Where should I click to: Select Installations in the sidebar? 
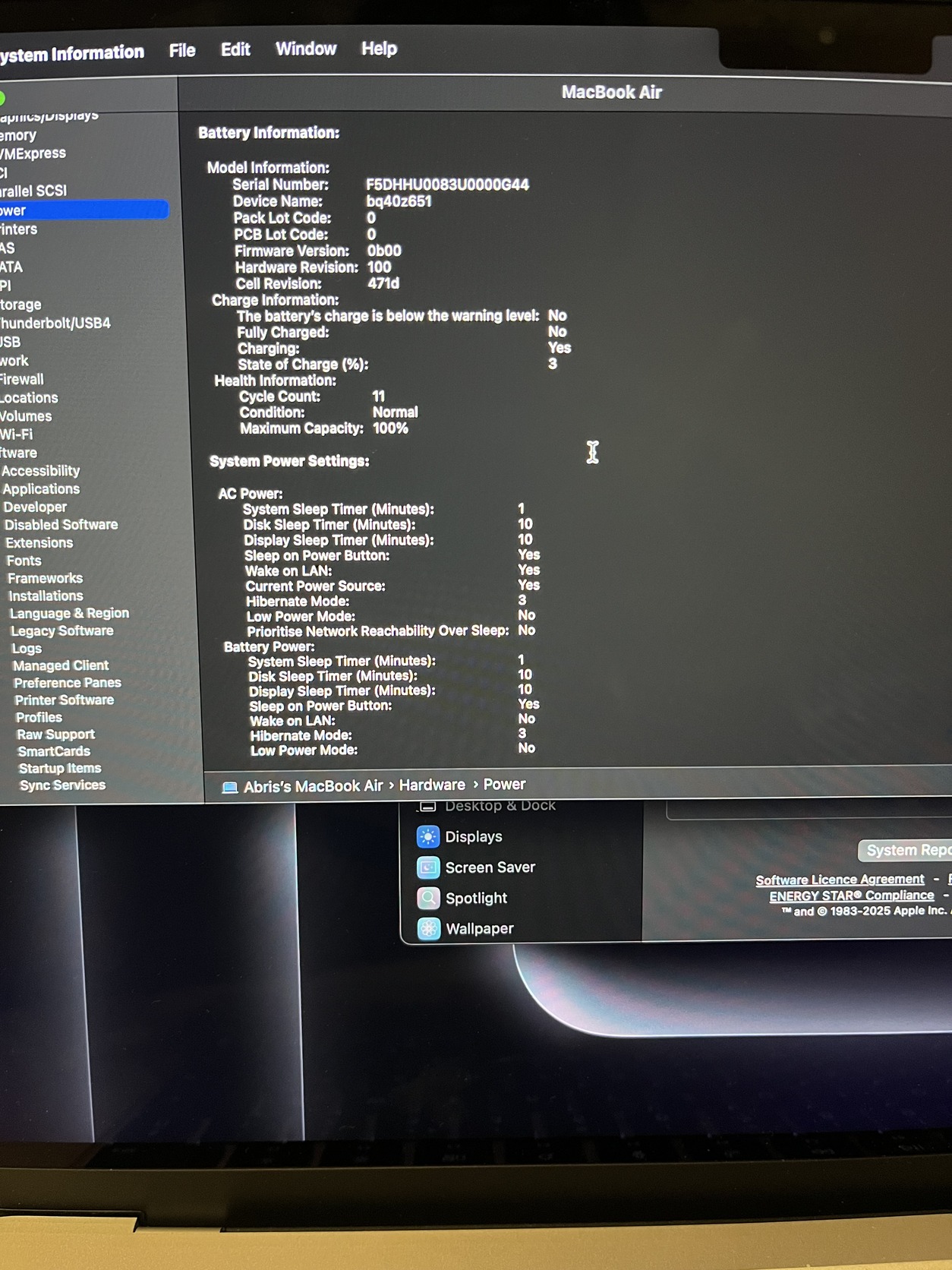pyautogui.click(x=46, y=596)
